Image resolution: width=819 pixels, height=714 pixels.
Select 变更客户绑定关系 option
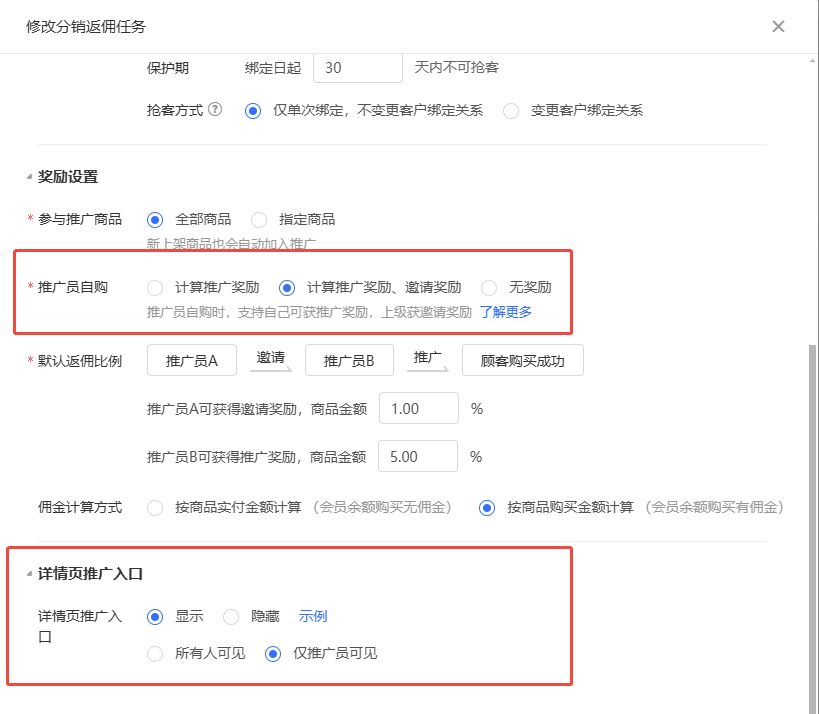click(x=511, y=111)
